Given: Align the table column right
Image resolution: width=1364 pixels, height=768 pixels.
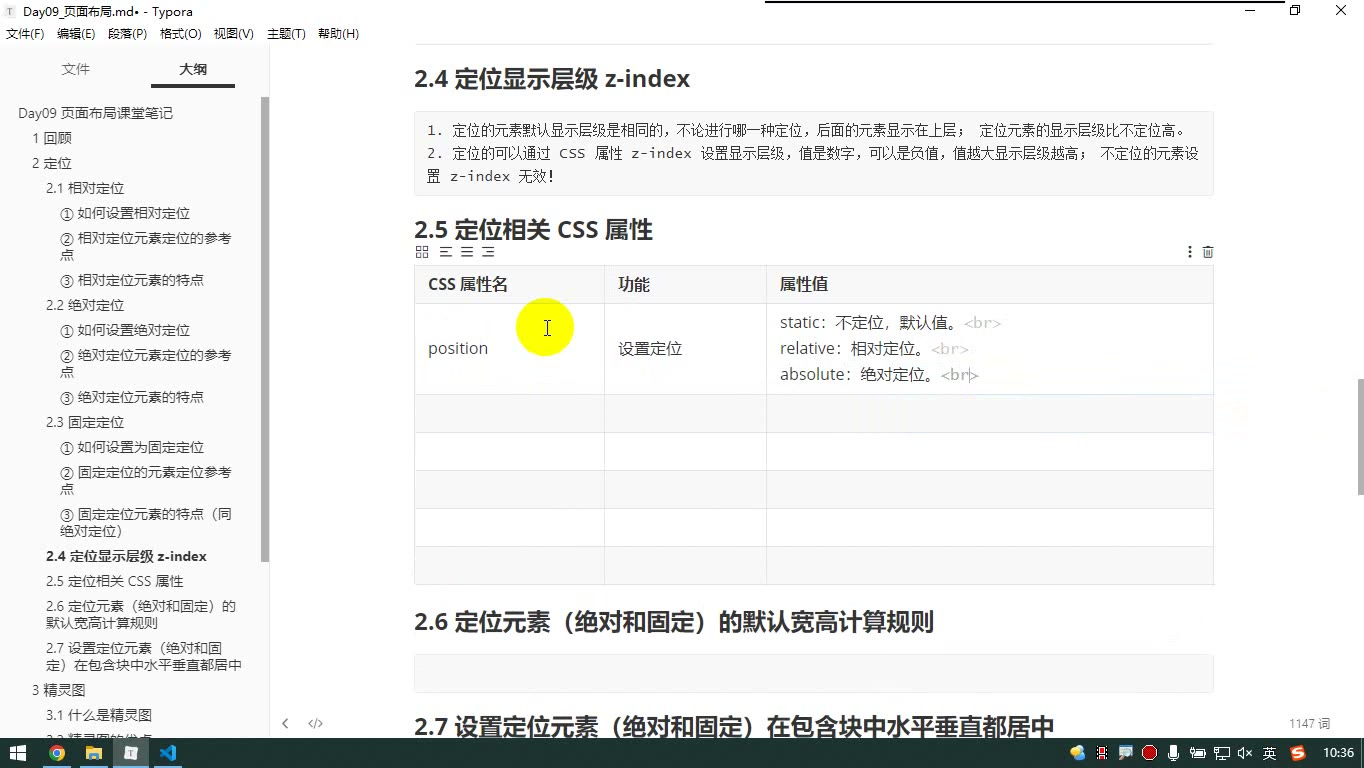Looking at the screenshot, I should point(488,252).
